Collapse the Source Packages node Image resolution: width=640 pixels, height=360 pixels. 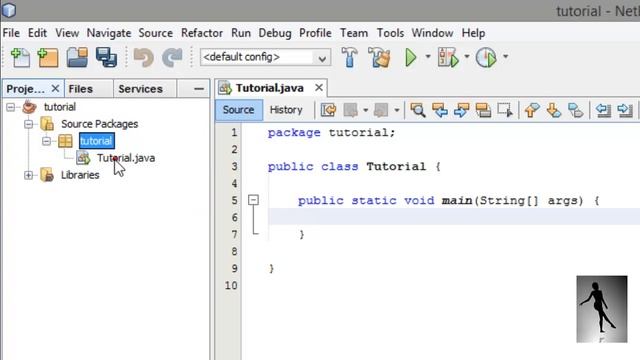point(29,124)
